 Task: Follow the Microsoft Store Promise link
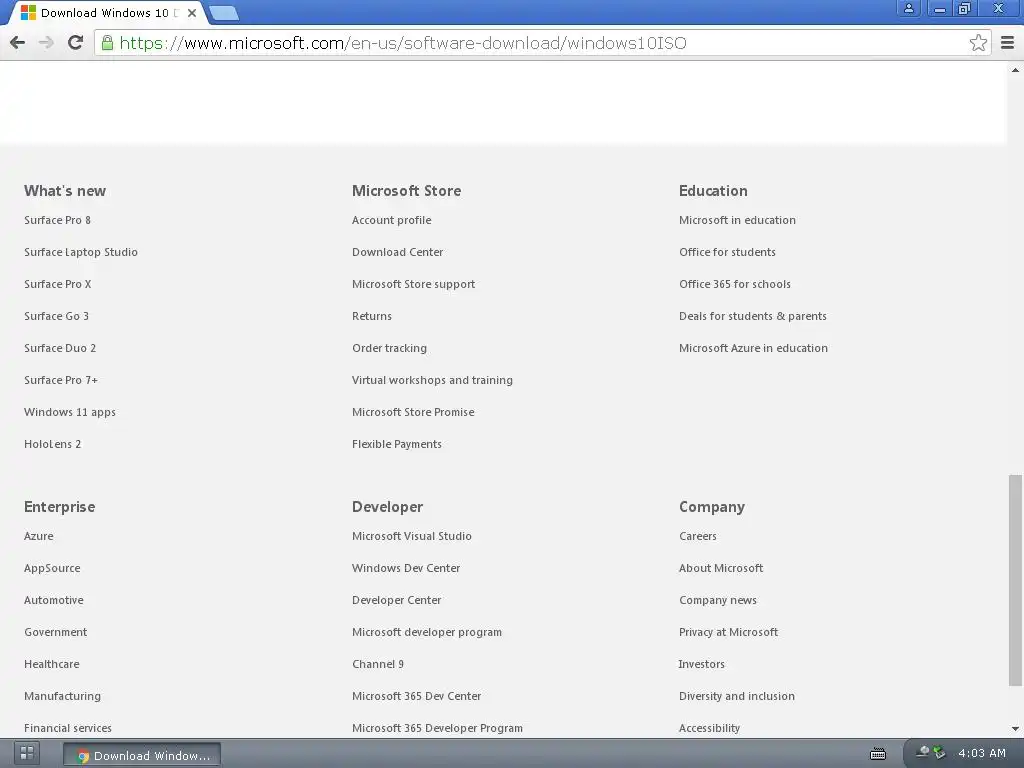tap(413, 412)
